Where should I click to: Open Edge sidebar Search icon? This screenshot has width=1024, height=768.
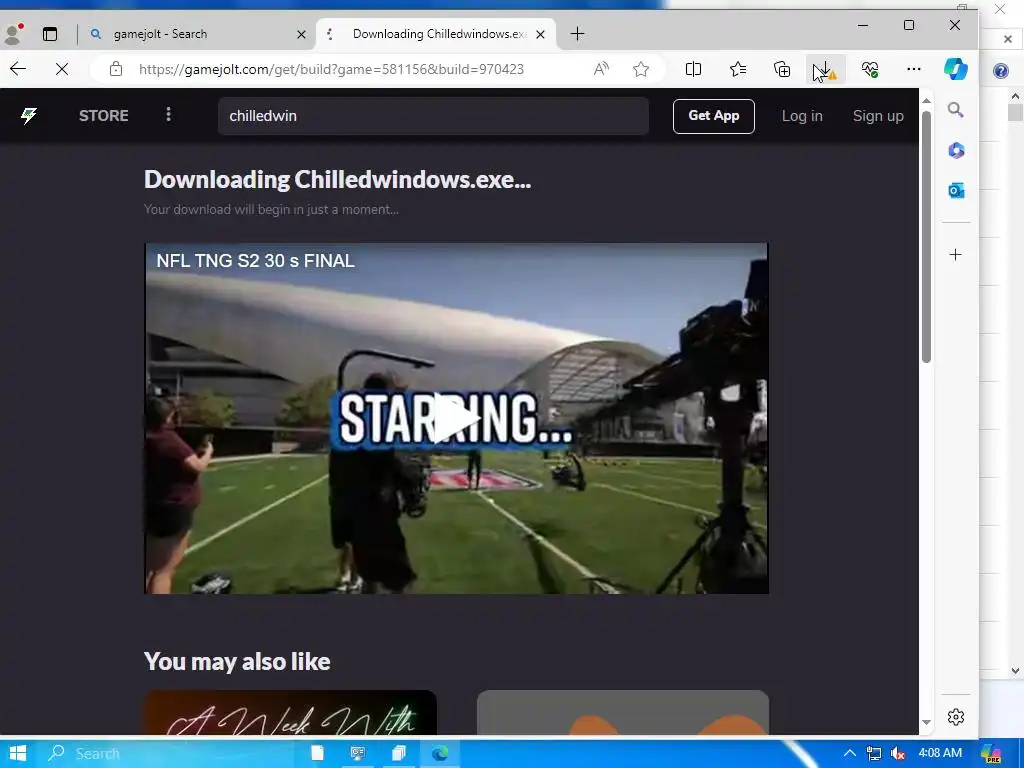pos(955,110)
